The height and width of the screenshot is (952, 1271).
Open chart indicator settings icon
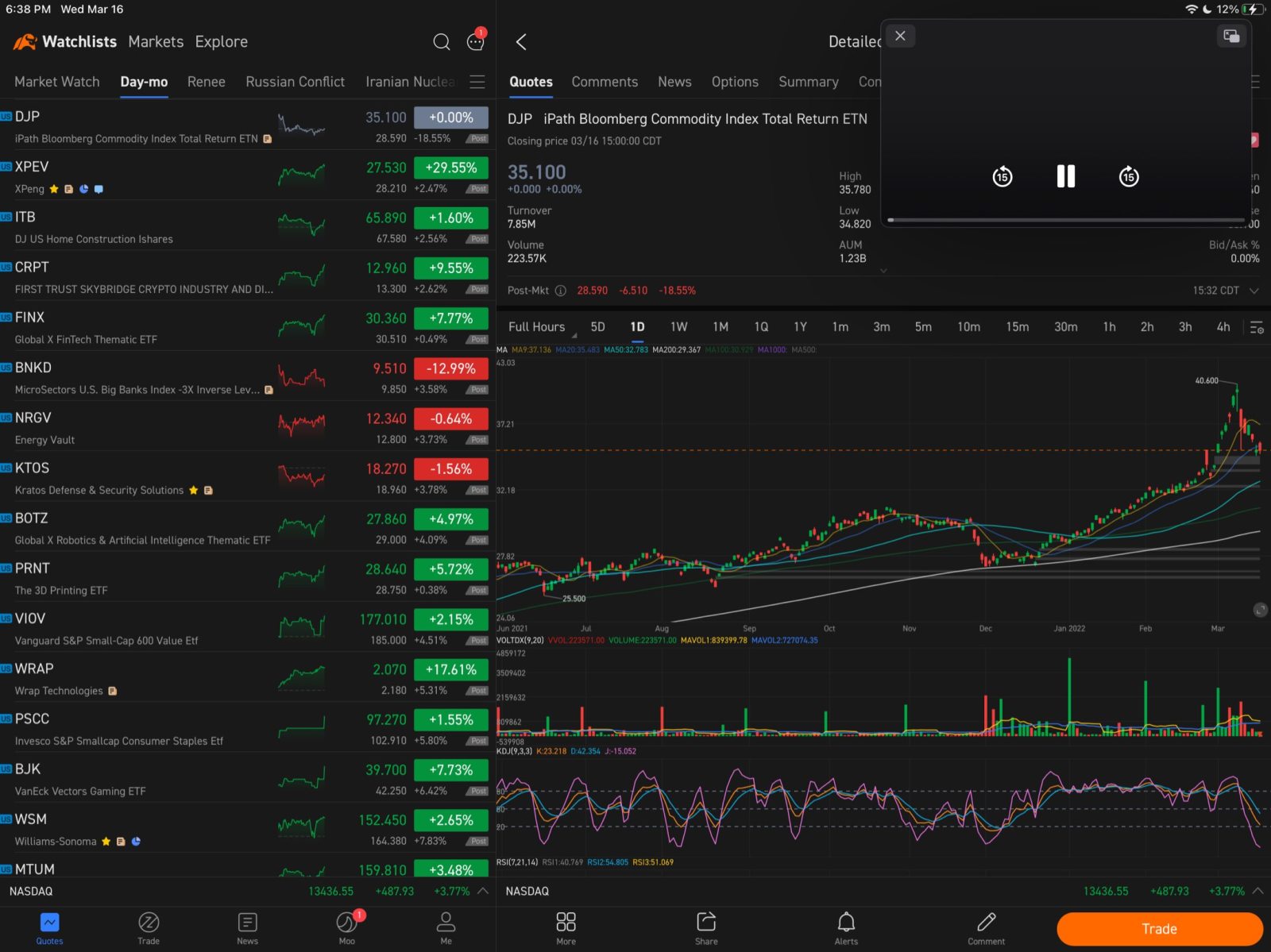coord(1257,327)
